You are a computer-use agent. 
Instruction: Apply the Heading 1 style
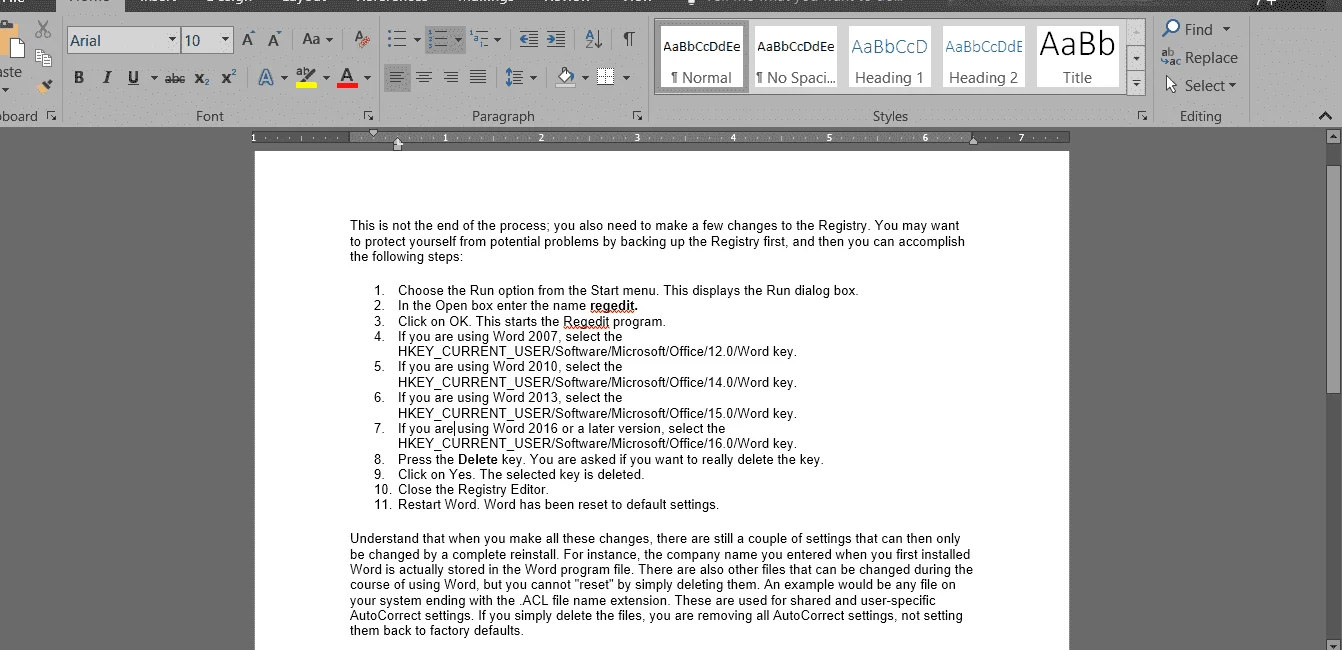pyautogui.click(x=889, y=56)
